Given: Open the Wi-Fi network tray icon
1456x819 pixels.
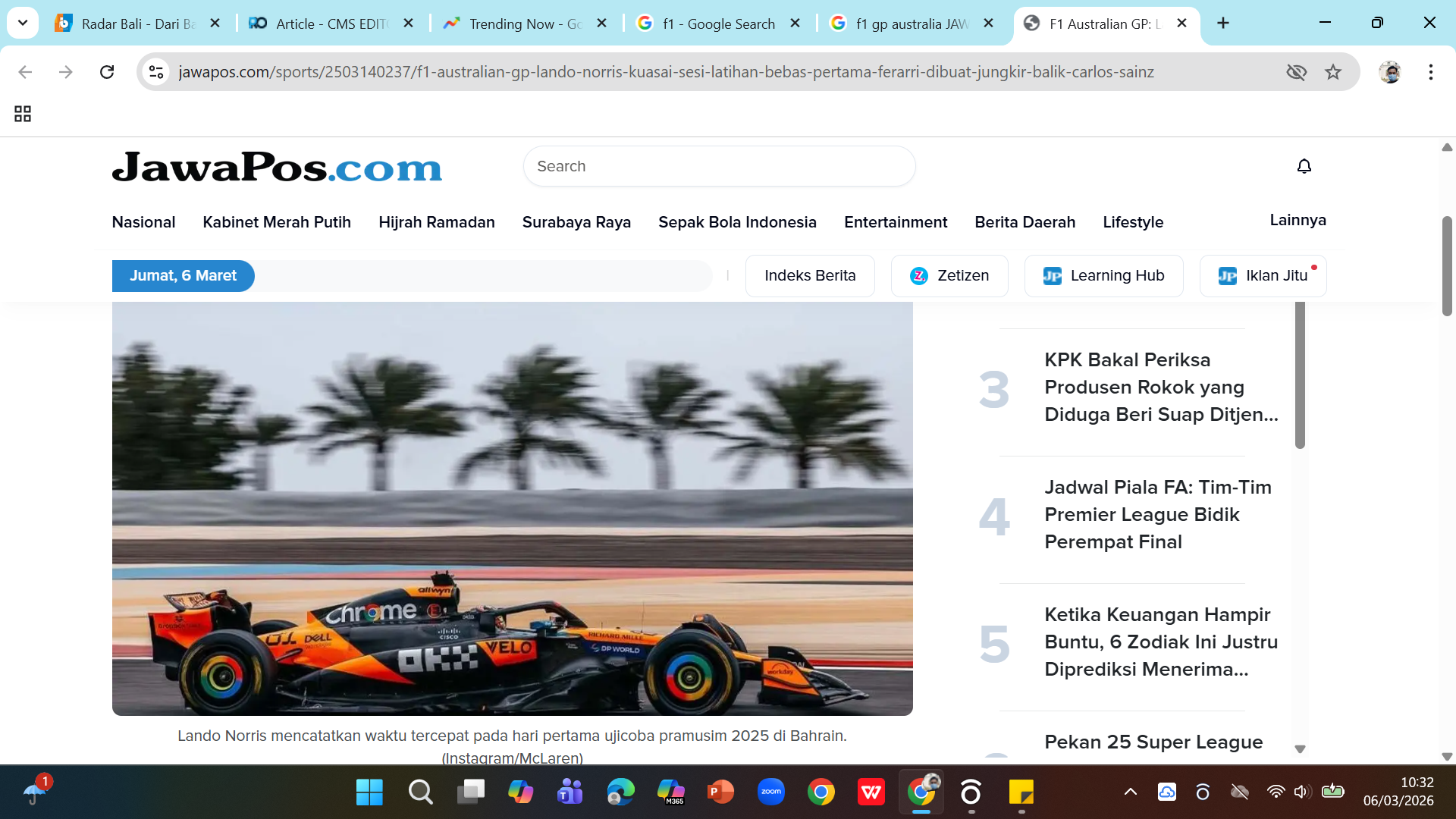Looking at the screenshot, I should [1276, 792].
